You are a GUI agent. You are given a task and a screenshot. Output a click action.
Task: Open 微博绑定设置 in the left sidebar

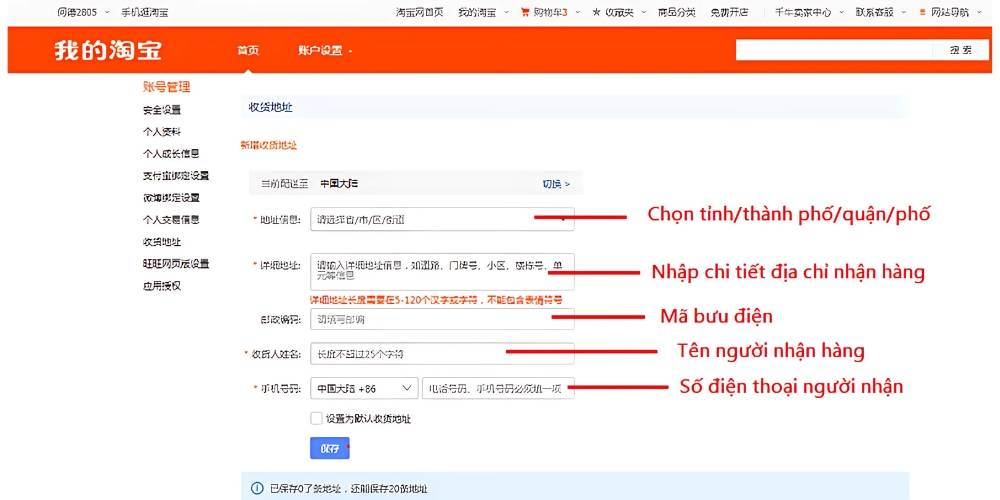(x=171, y=198)
